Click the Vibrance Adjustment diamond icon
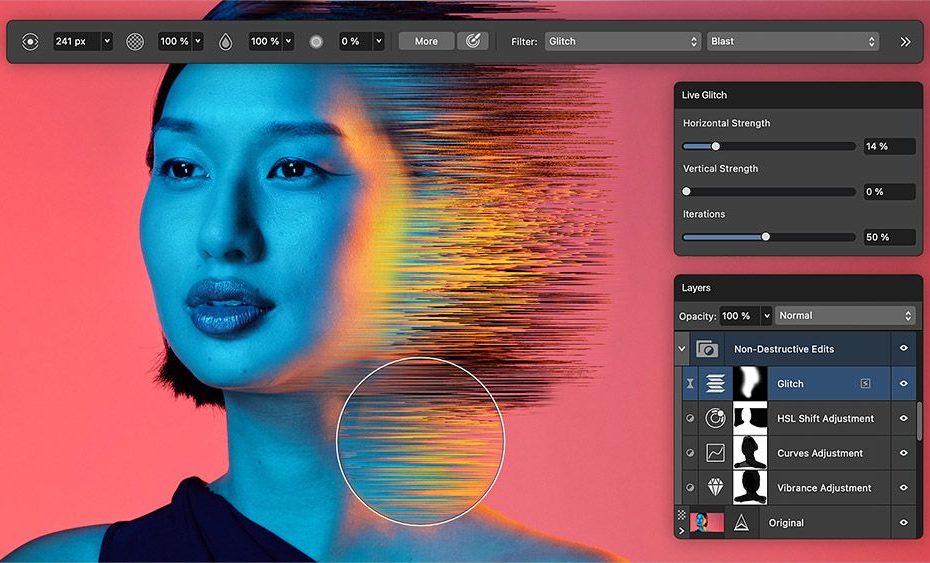The width and height of the screenshot is (930, 563). pyautogui.click(x=715, y=488)
